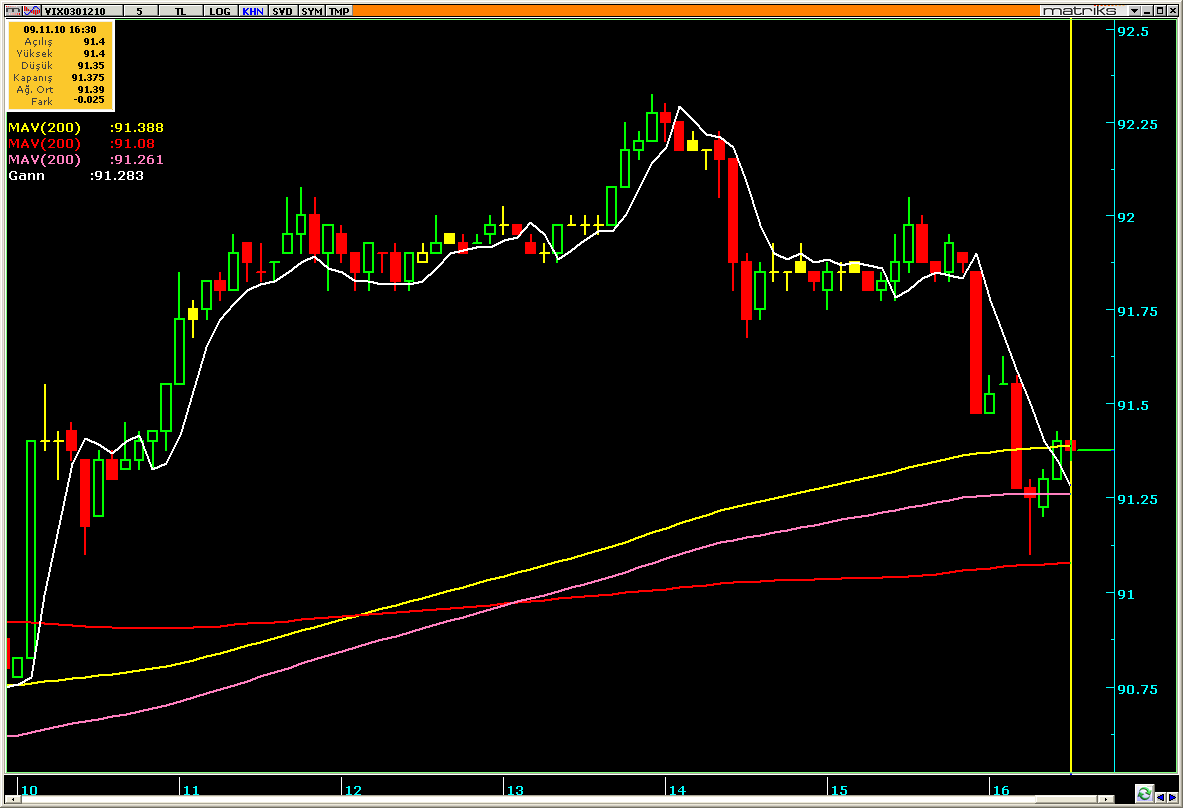Toggle the KHN button

252,10
